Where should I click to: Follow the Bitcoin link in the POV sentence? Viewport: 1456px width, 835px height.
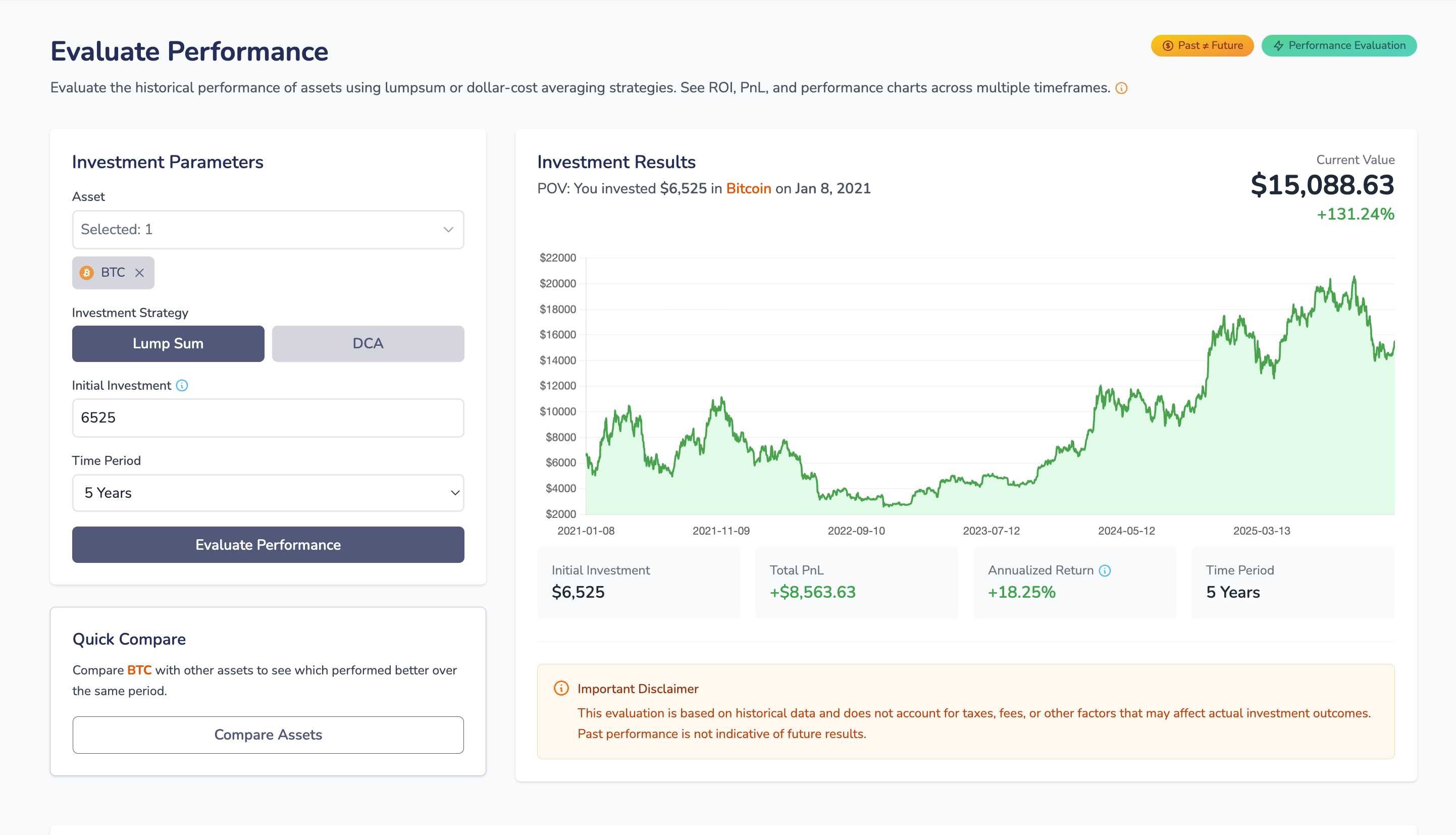[x=748, y=188]
